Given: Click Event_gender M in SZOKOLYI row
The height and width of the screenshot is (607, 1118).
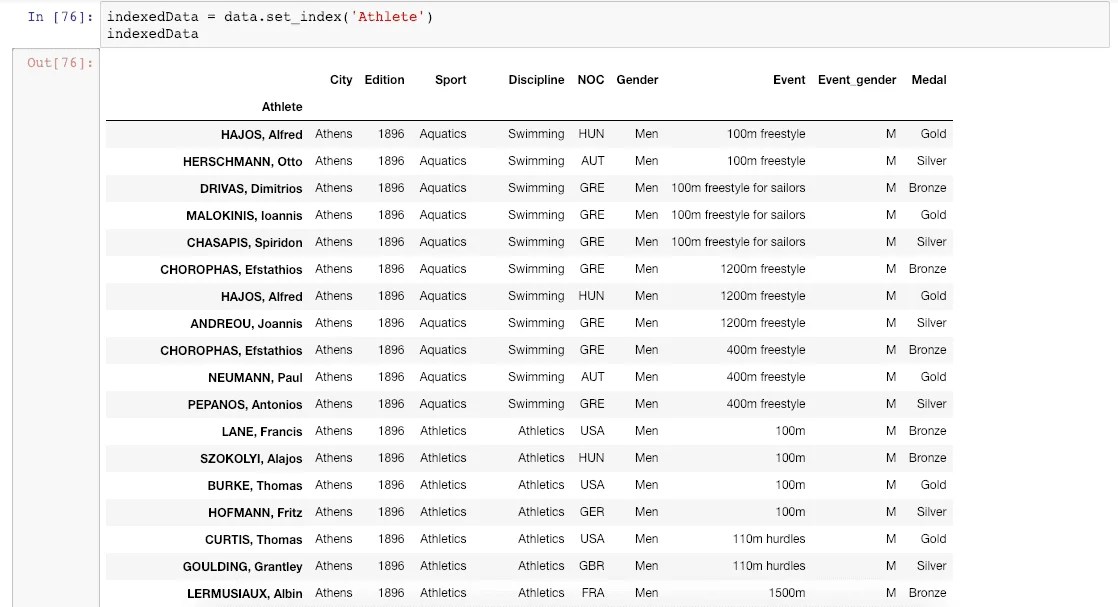Looking at the screenshot, I should tap(891, 458).
